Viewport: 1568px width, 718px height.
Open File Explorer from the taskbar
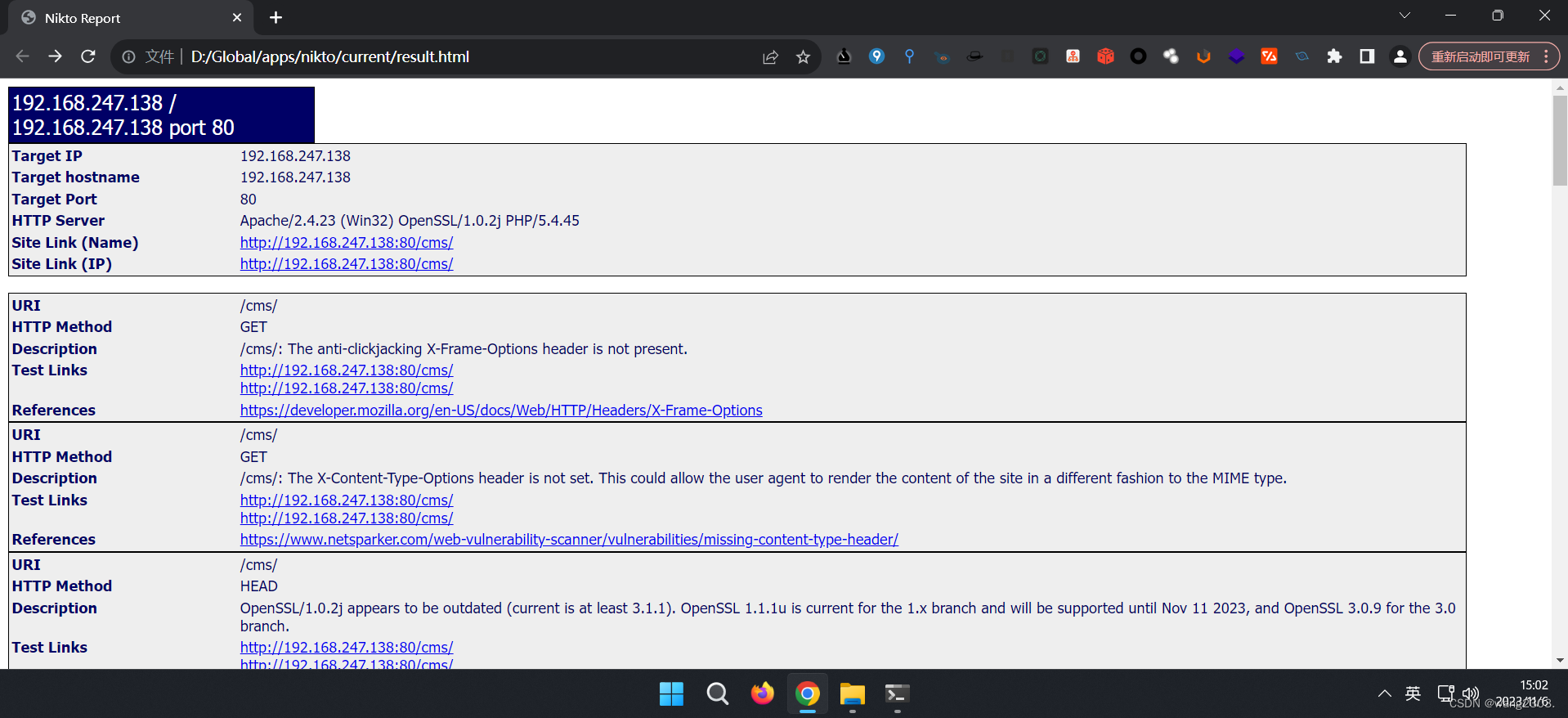pos(852,694)
